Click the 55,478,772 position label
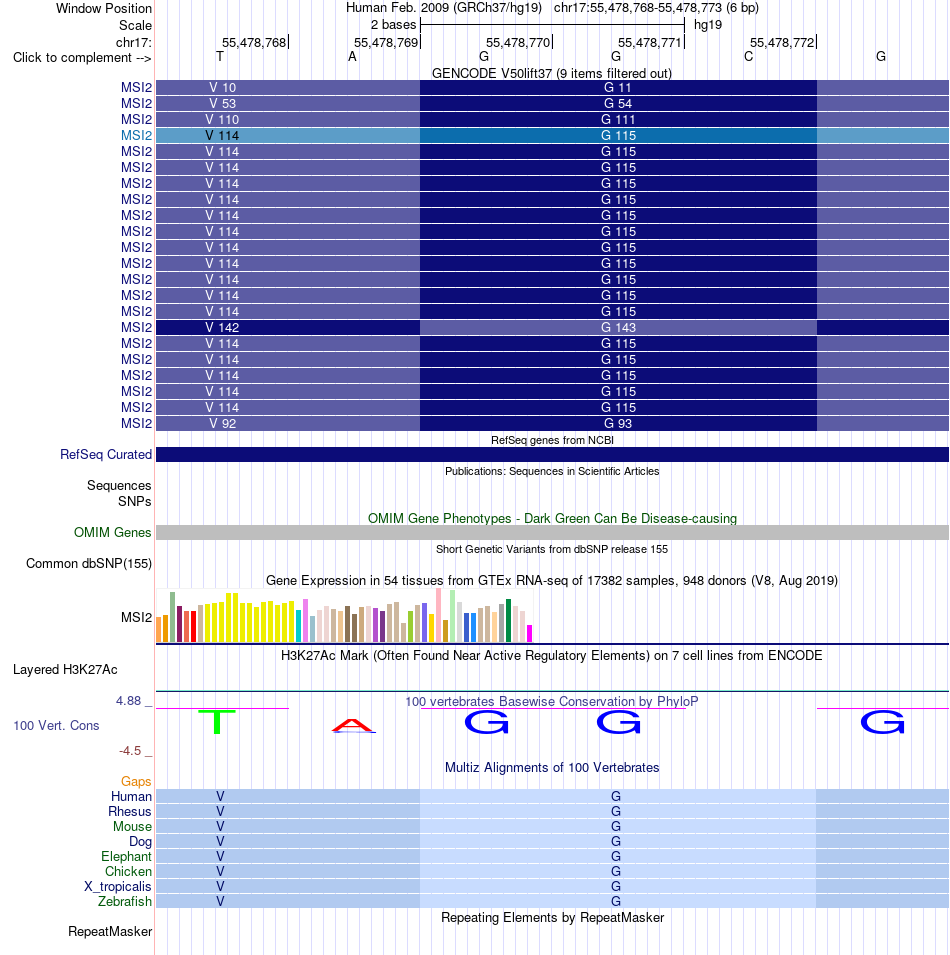The image size is (950, 955). 782,43
